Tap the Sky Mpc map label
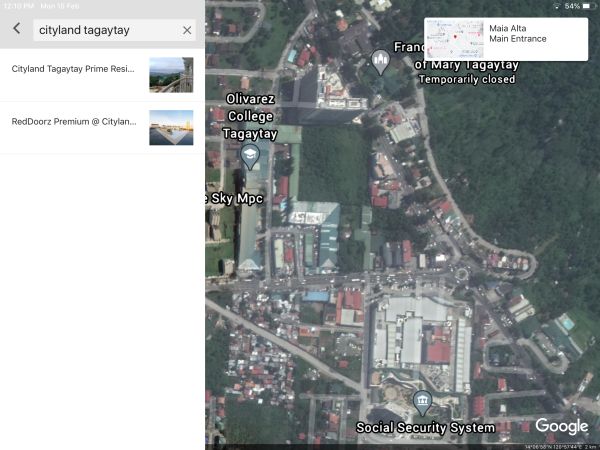Image resolution: width=600 pixels, height=450 pixels. coord(235,198)
